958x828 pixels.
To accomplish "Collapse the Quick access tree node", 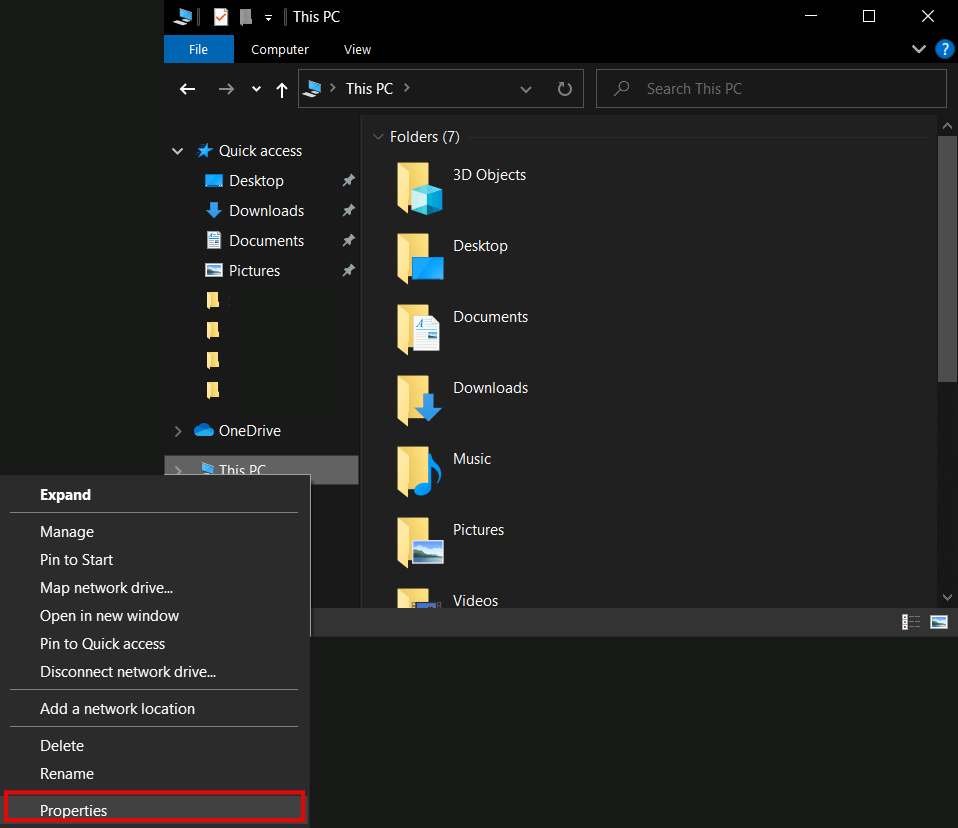I will (178, 151).
